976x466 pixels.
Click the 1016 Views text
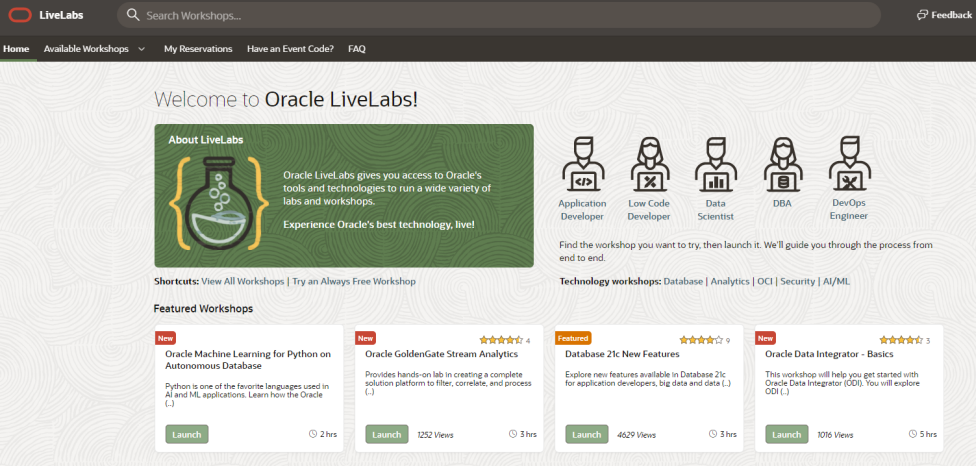[x=835, y=435]
